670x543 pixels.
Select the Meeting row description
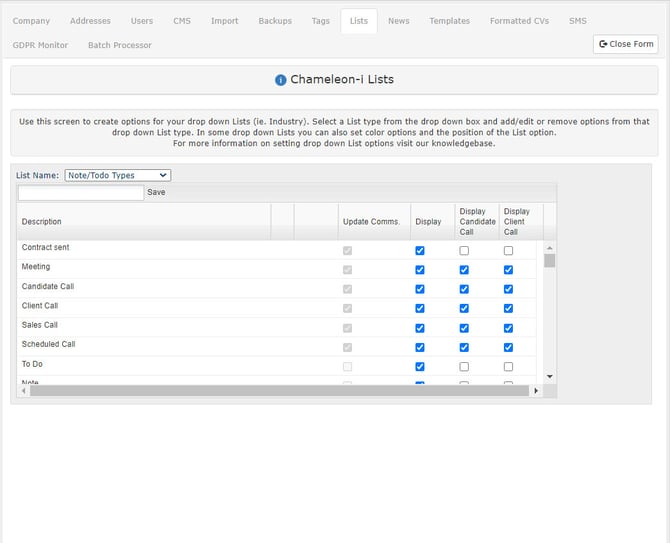click(36, 267)
